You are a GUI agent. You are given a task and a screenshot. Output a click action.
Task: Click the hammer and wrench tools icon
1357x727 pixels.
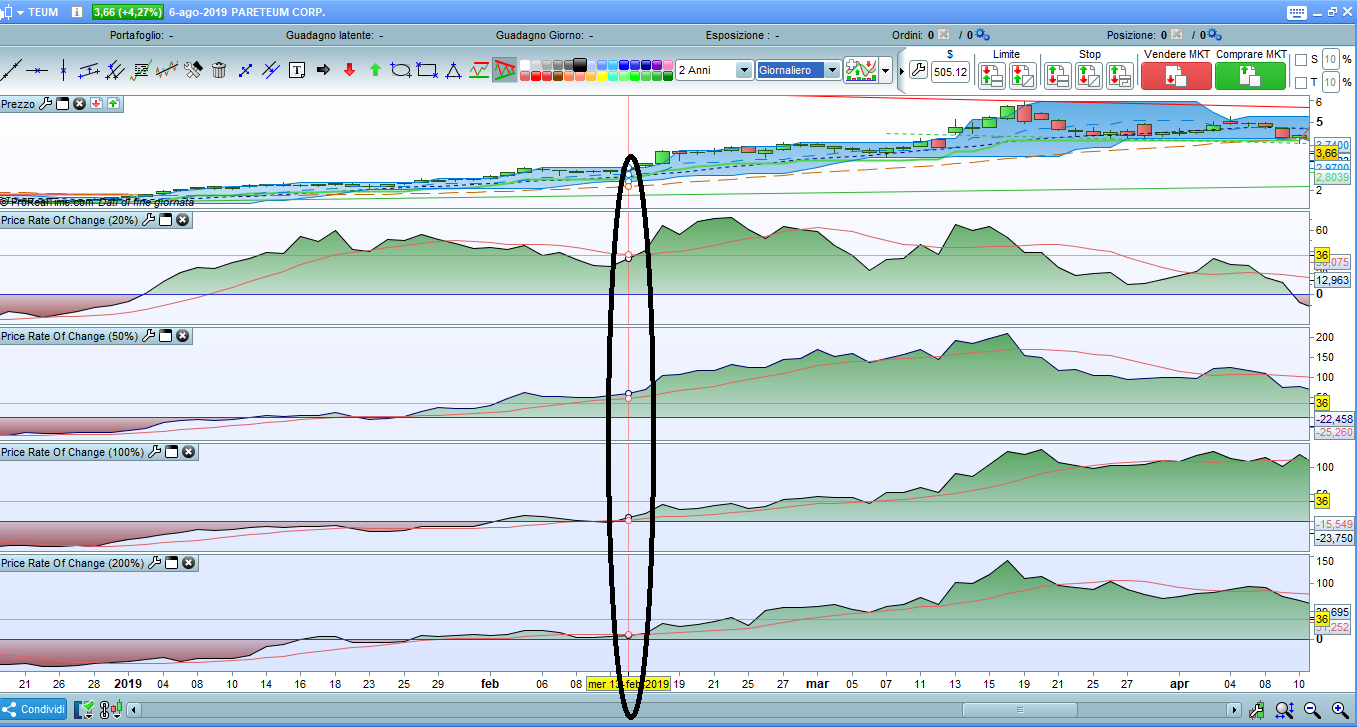(x=193, y=70)
